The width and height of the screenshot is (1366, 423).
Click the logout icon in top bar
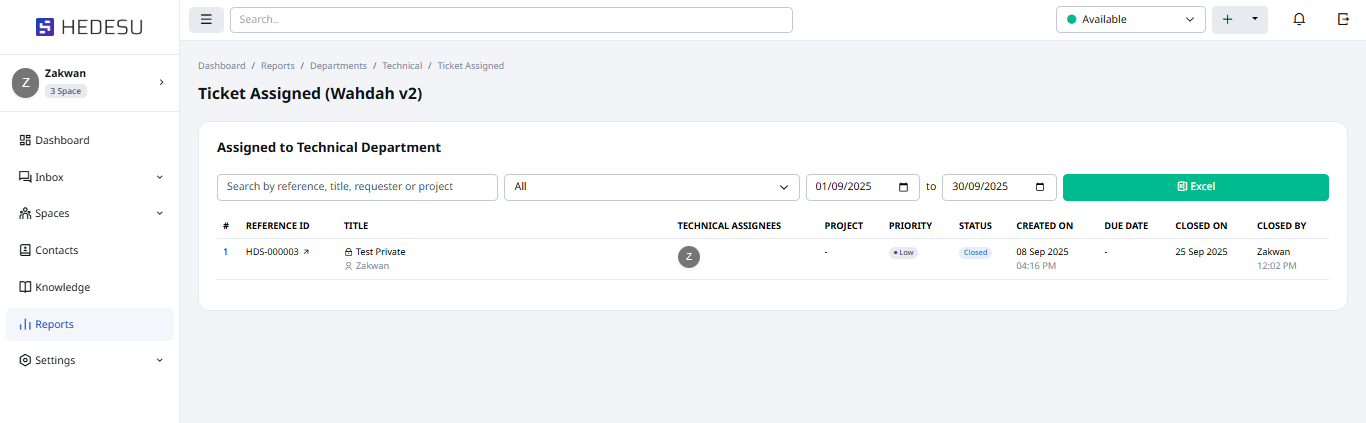point(1342,20)
